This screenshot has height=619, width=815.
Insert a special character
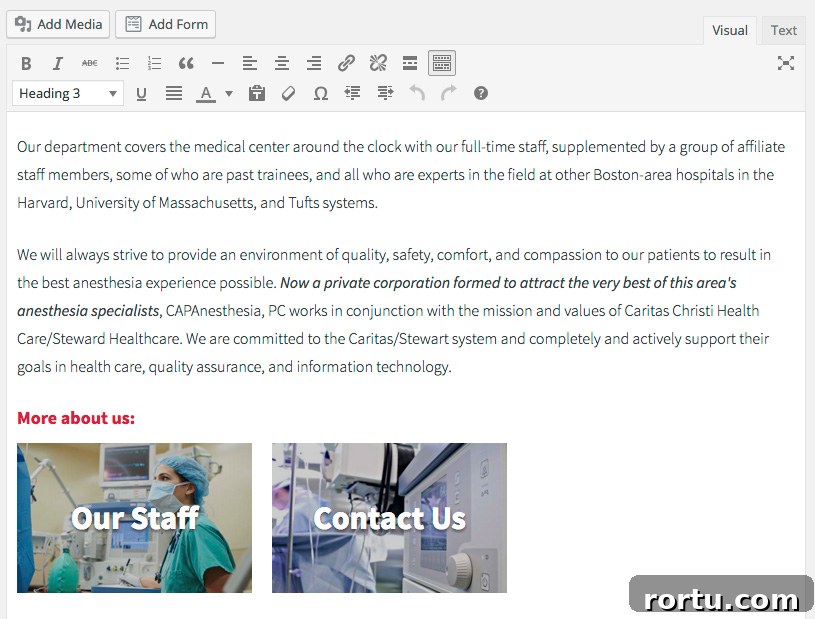tap(321, 94)
